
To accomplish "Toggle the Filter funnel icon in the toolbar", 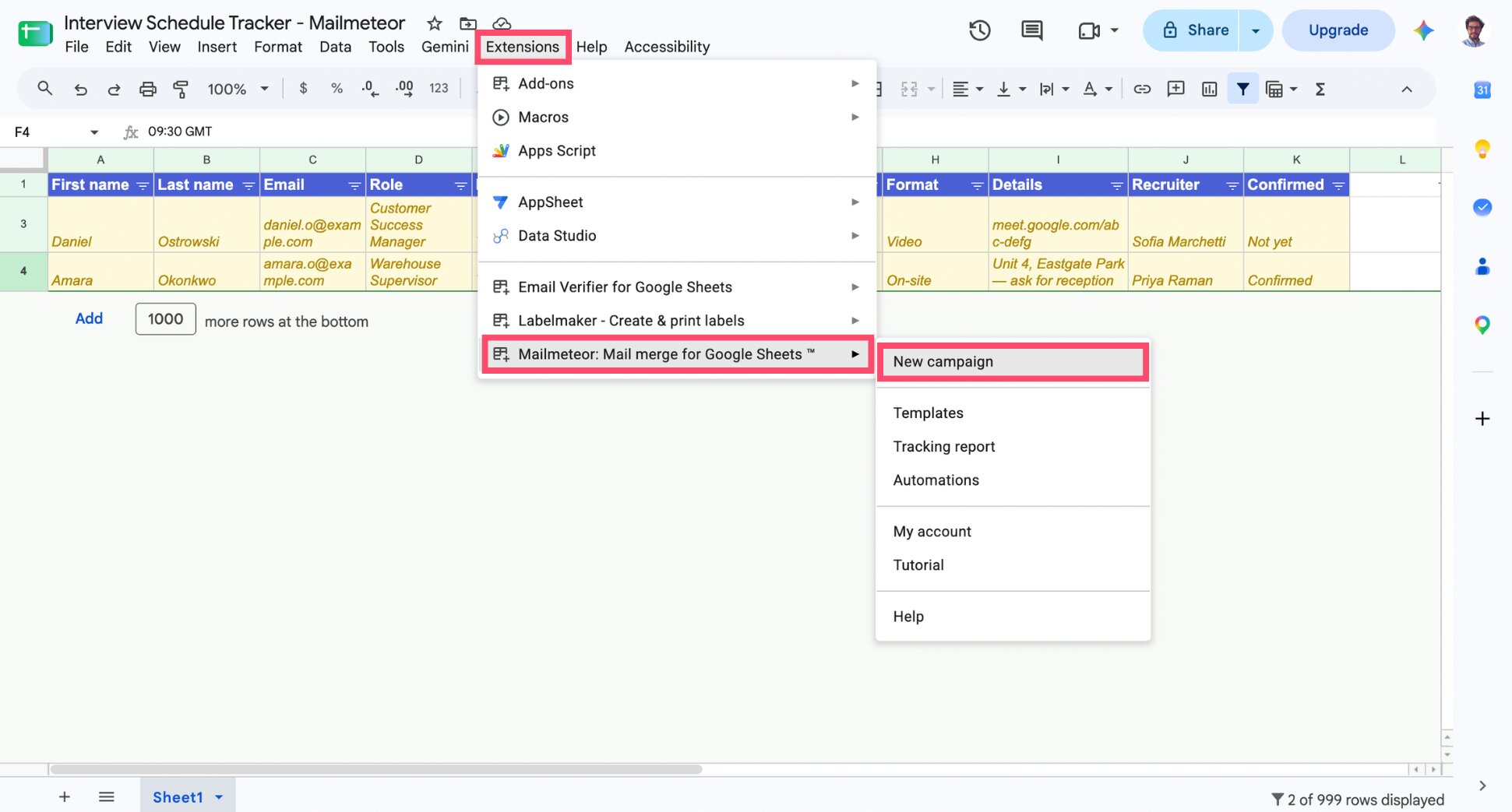I will point(1242,89).
